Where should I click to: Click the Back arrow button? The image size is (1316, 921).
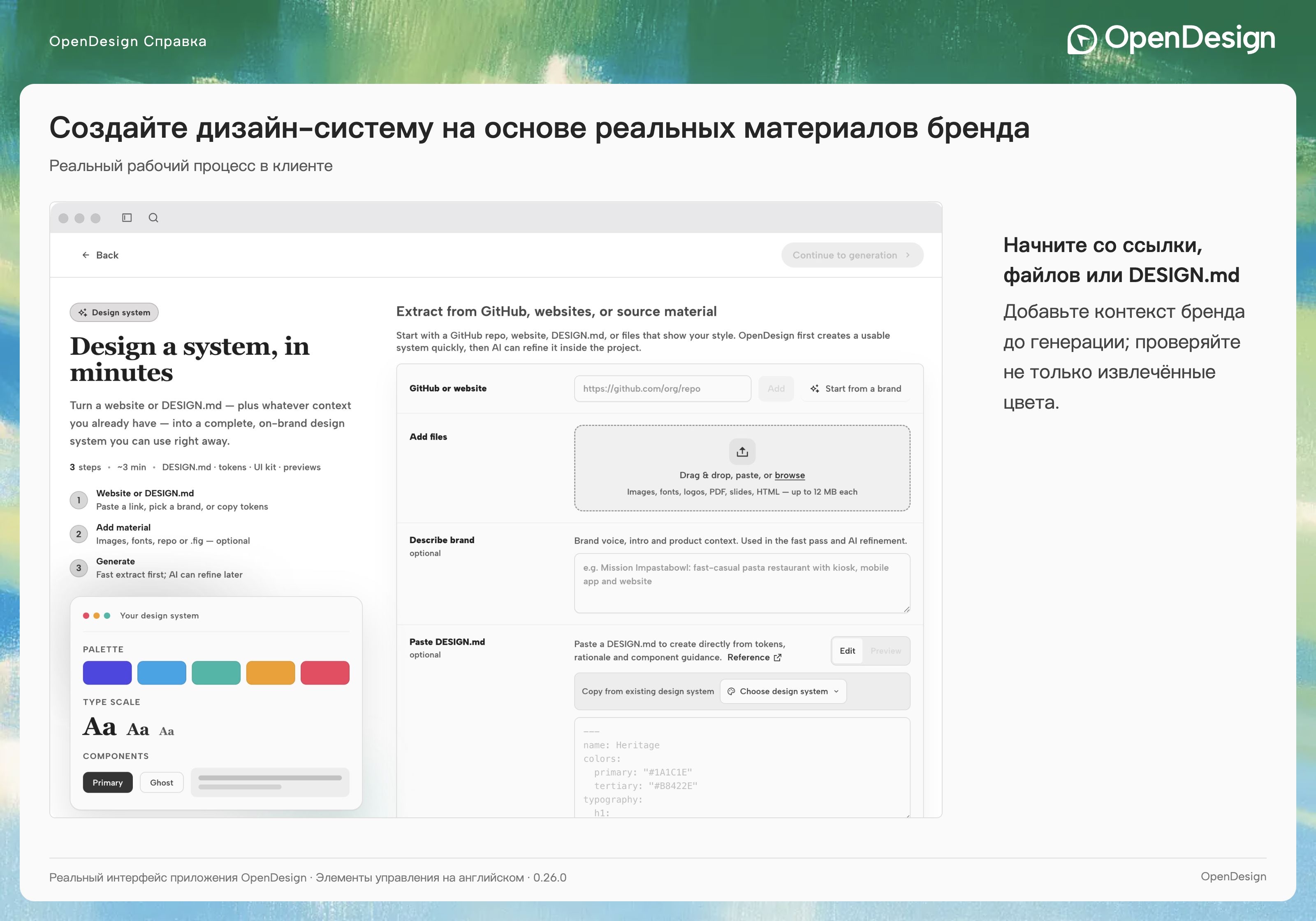click(x=100, y=255)
